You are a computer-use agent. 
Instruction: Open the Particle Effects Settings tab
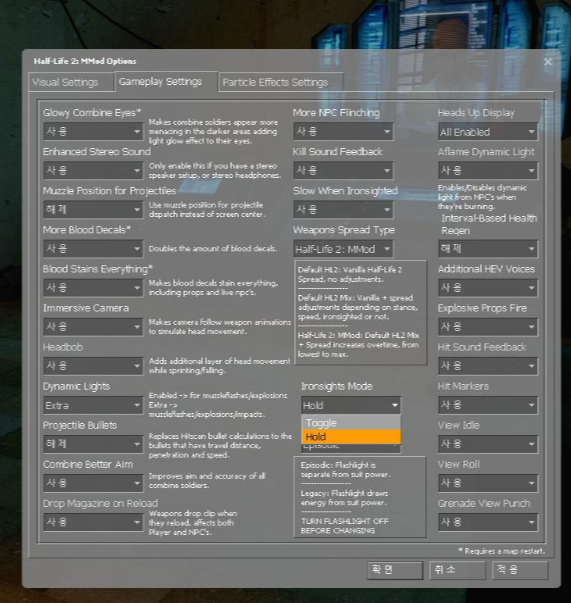281,82
